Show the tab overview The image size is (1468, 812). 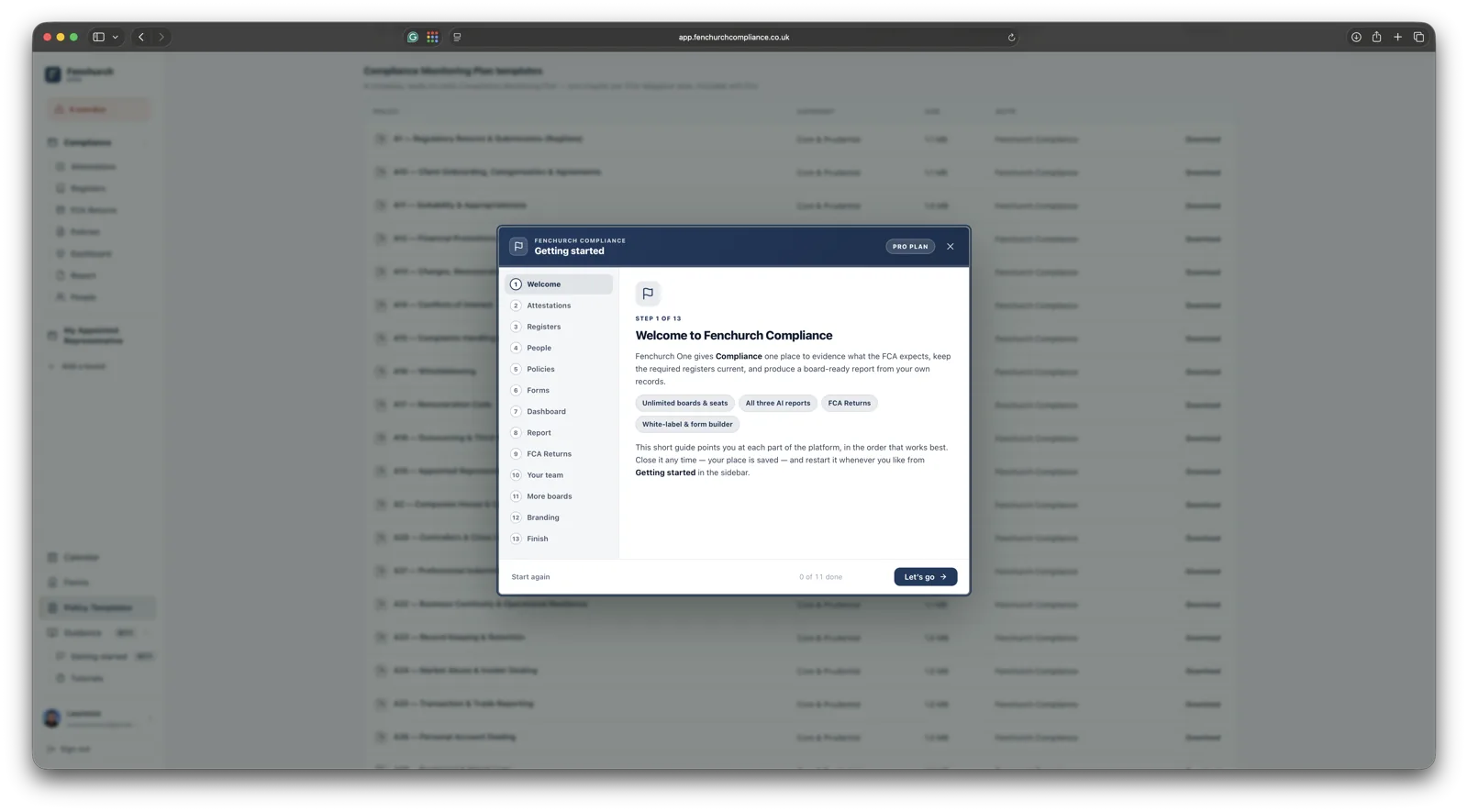pos(1418,38)
